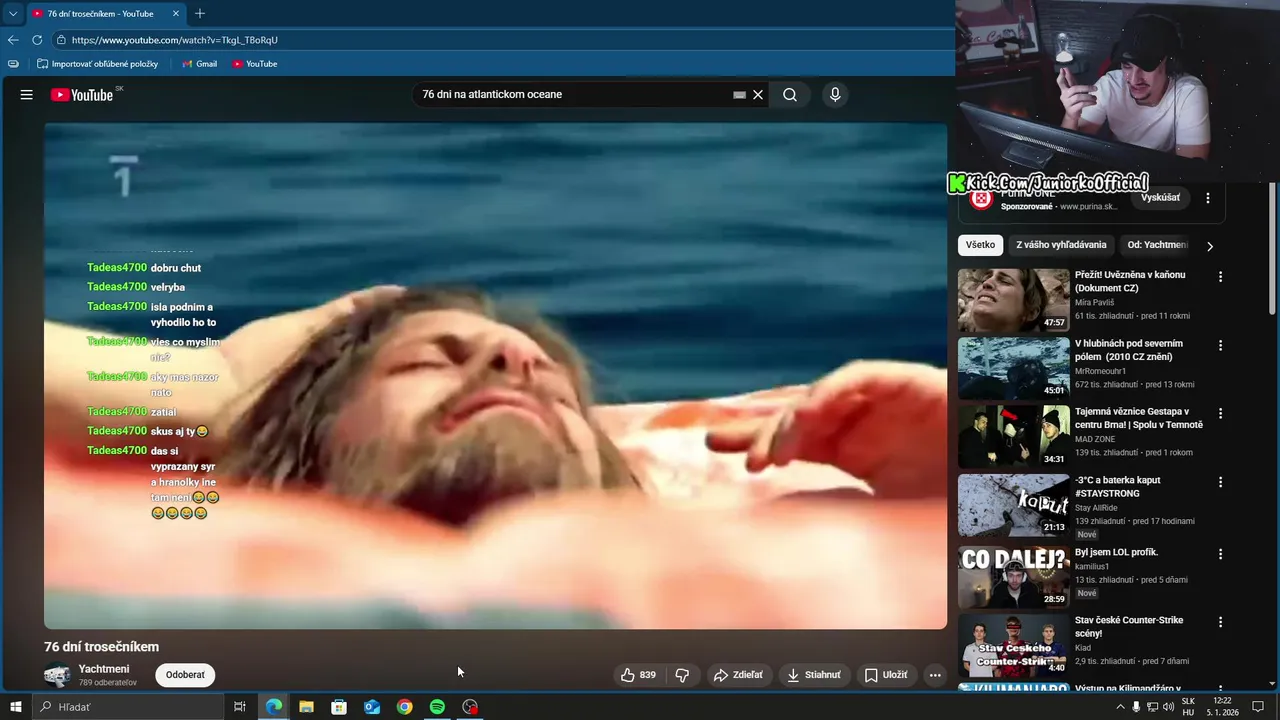This screenshot has height=720, width=1280.
Task: Switch input language SLK HU indicator
Action: click(1188, 707)
